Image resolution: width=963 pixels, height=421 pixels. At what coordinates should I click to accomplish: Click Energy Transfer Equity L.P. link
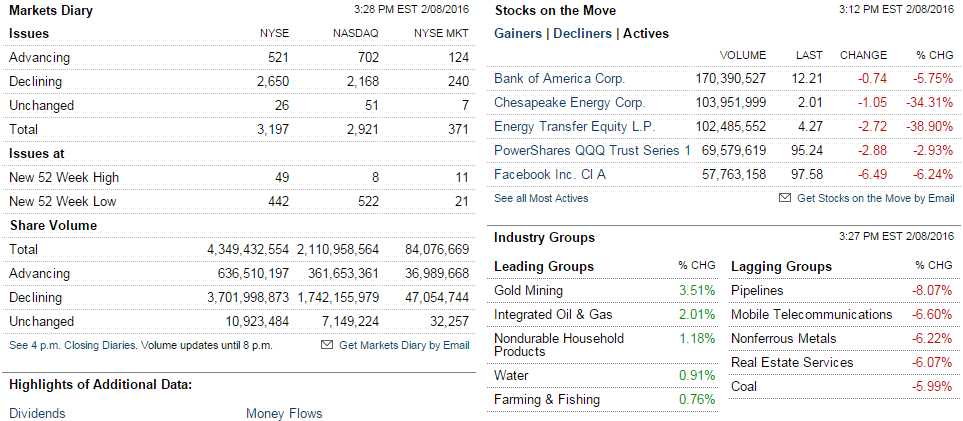click(x=575, y=126)
